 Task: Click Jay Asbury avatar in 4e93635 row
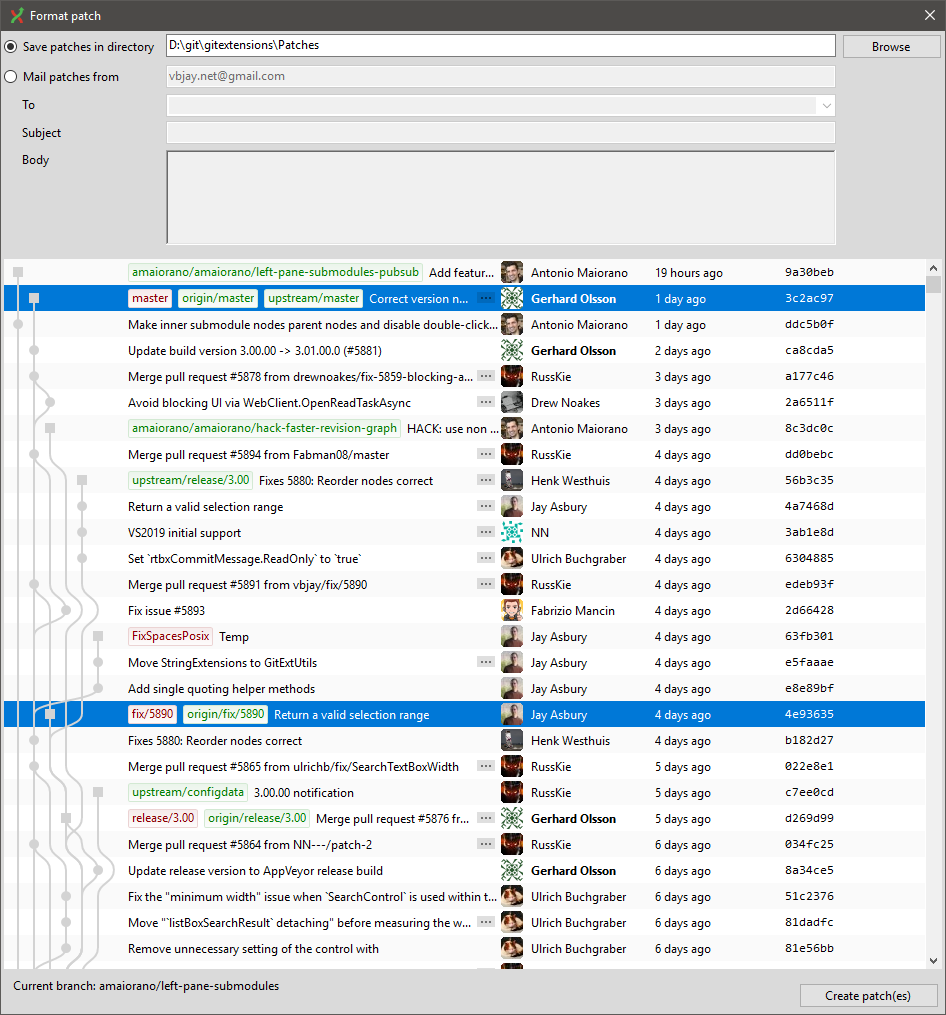(x=512, y=715)
